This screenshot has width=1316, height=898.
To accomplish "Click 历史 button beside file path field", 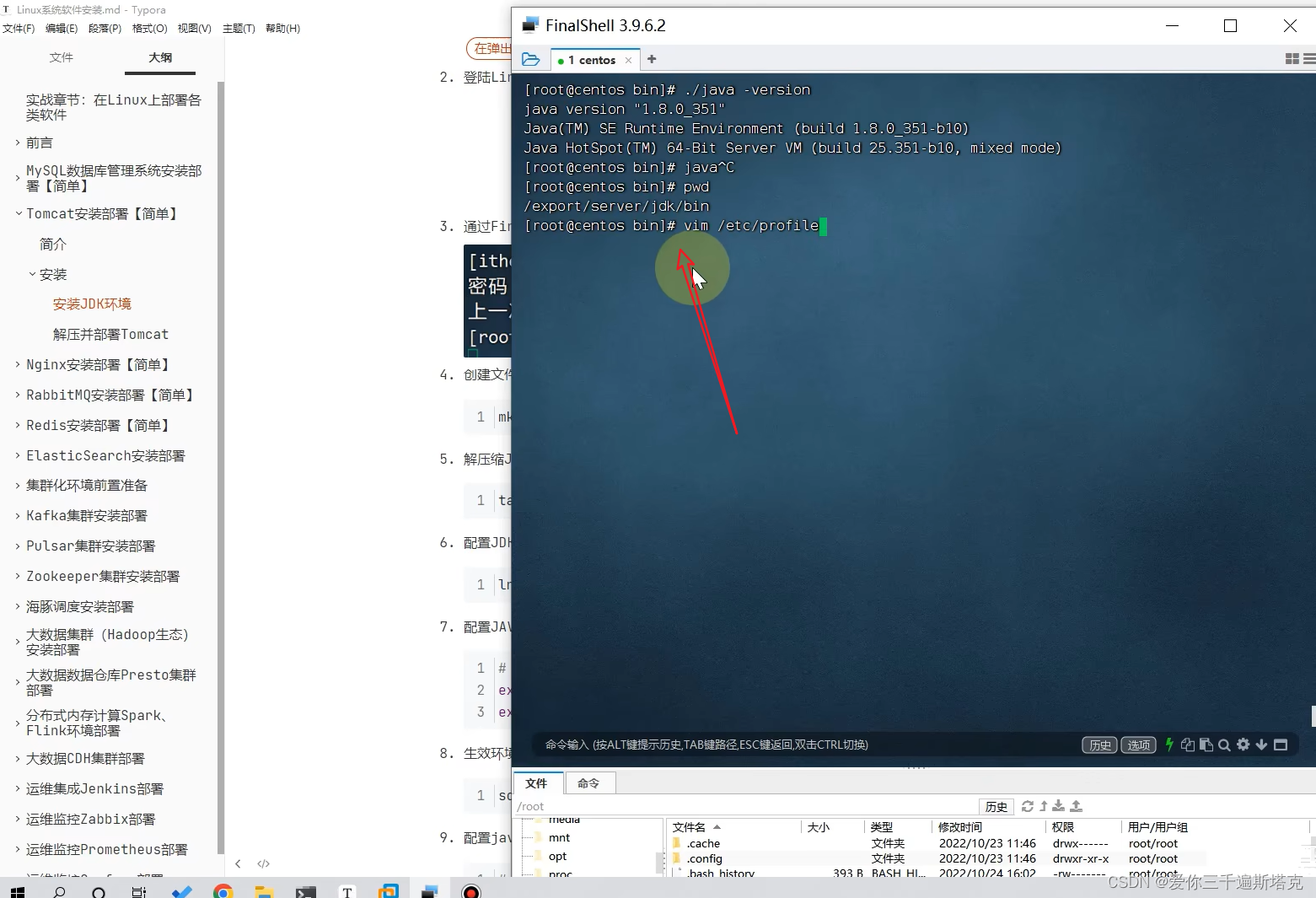I will pyautogui.click(x=996, y=806).
